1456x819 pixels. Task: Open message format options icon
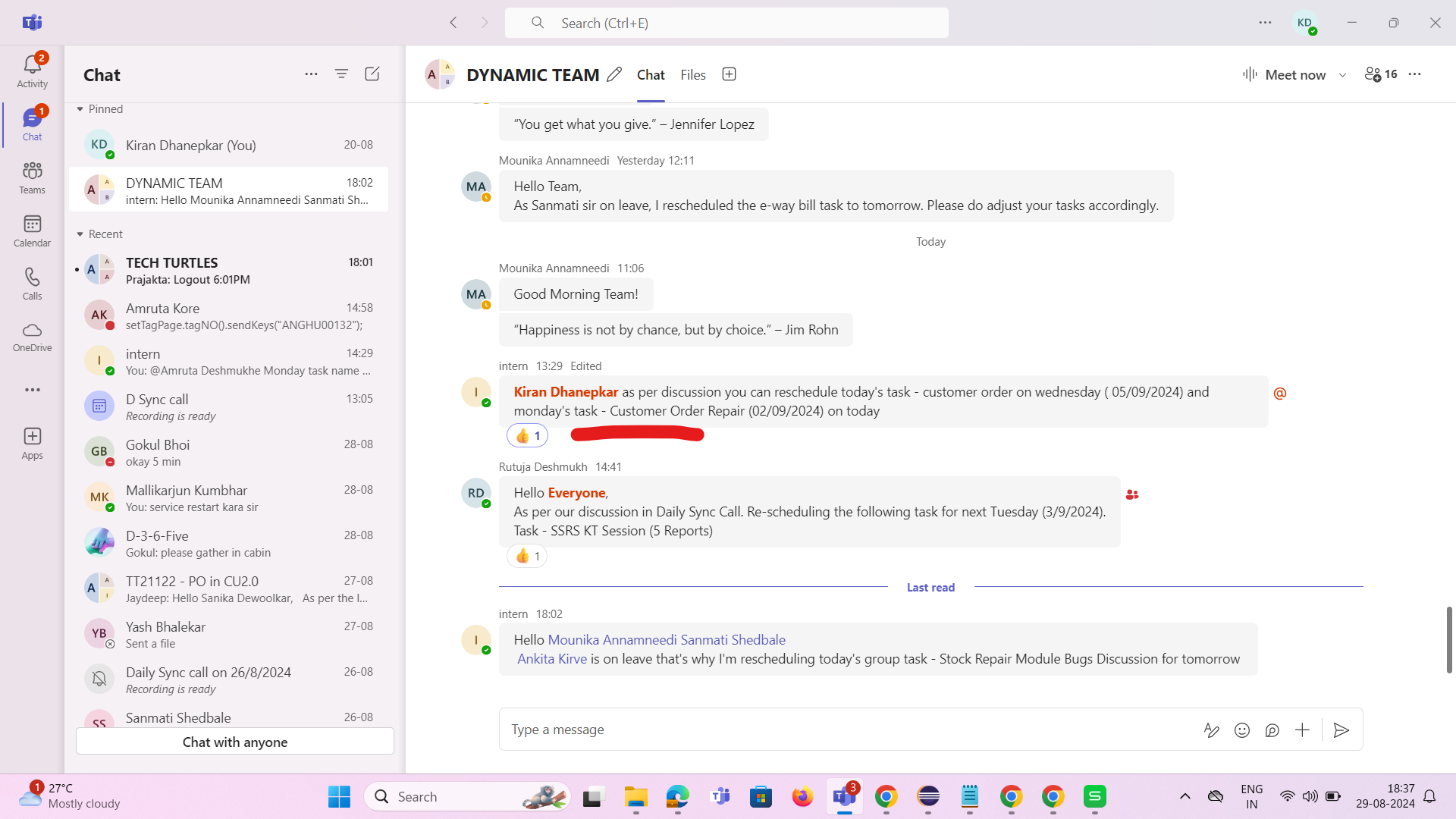pyautogui.click(x=1211, y=730)
